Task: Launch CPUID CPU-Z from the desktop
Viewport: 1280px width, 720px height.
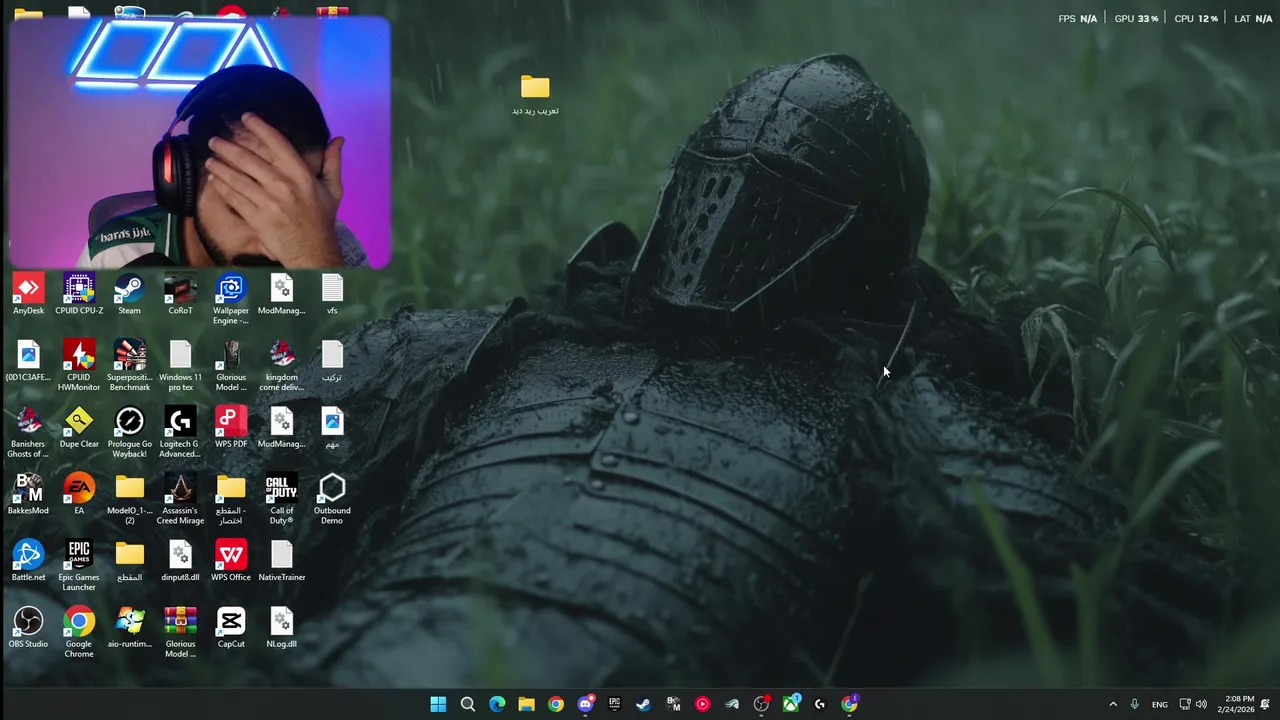Action: pos(79,295)
